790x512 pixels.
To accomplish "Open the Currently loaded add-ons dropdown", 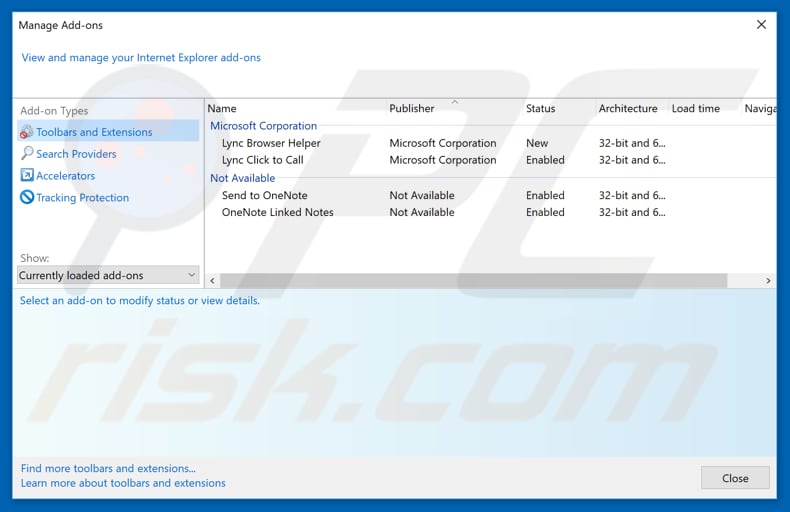I will (108, 275).
